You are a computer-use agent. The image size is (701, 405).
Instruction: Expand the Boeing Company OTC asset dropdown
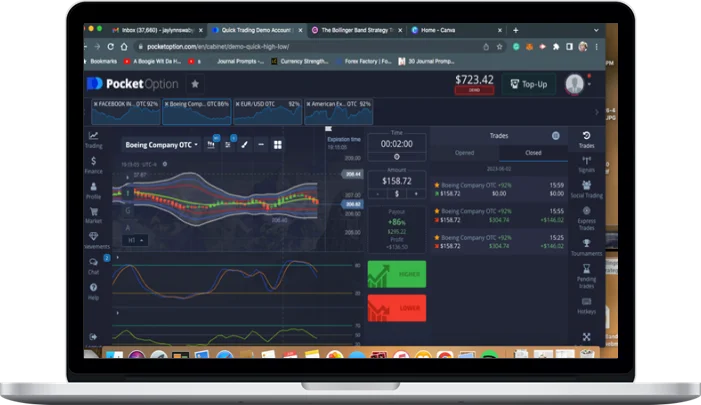click(x=160, y=145)
